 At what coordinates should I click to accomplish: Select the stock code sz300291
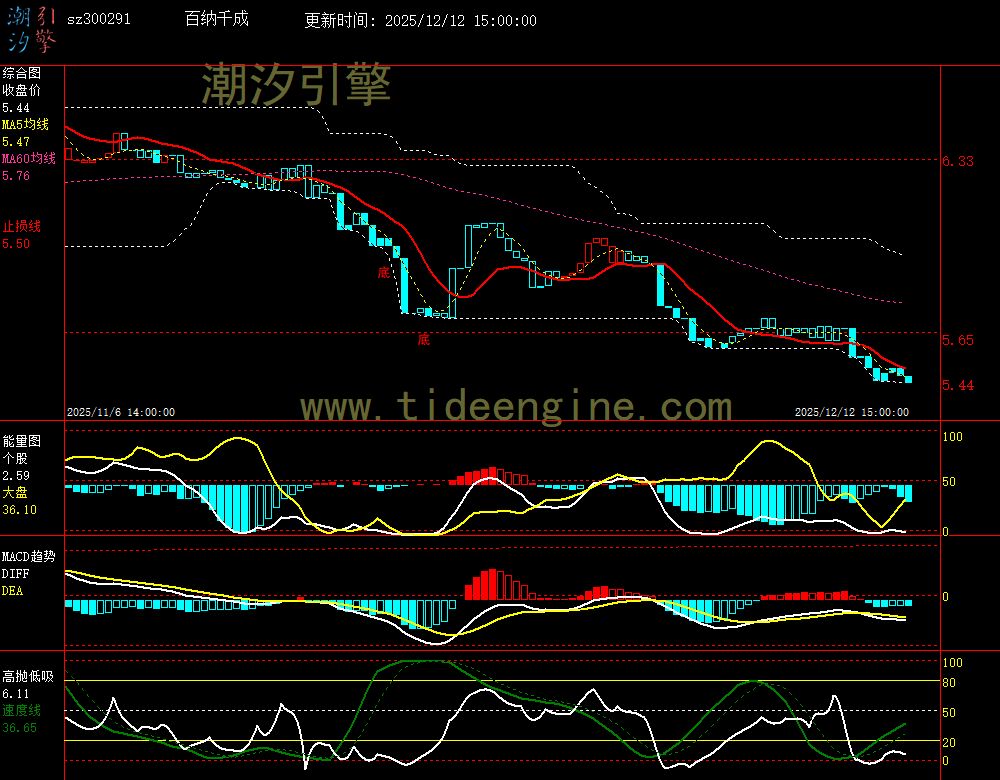98,20
